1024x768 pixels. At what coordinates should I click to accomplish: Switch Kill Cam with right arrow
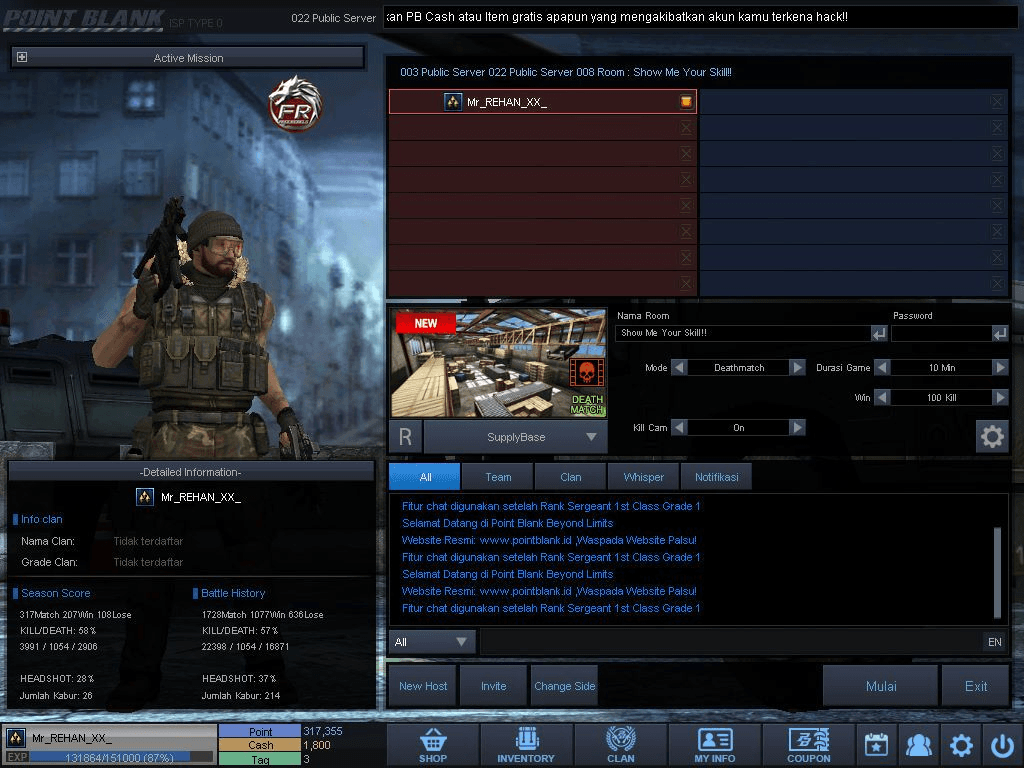tap(797, 428)
